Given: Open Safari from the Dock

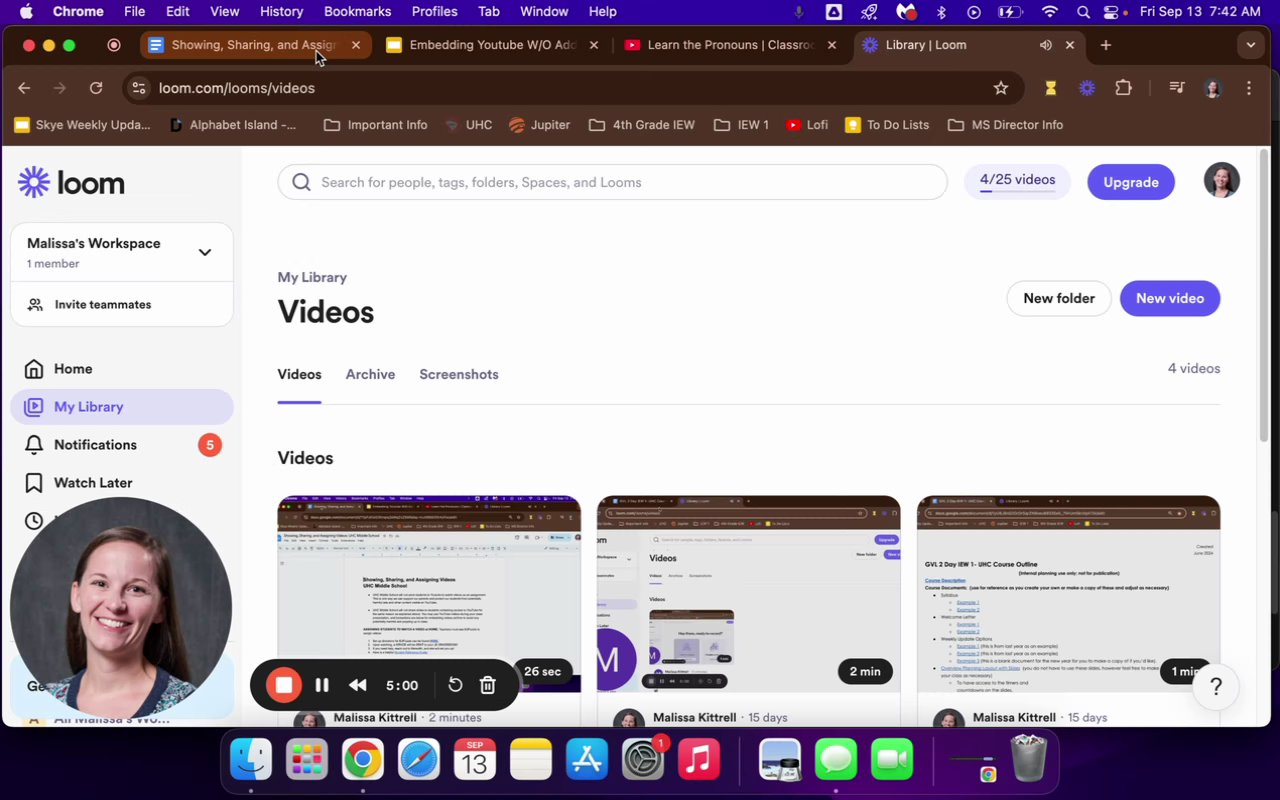Looking at the screenshot, I should (x=419, y=760).
